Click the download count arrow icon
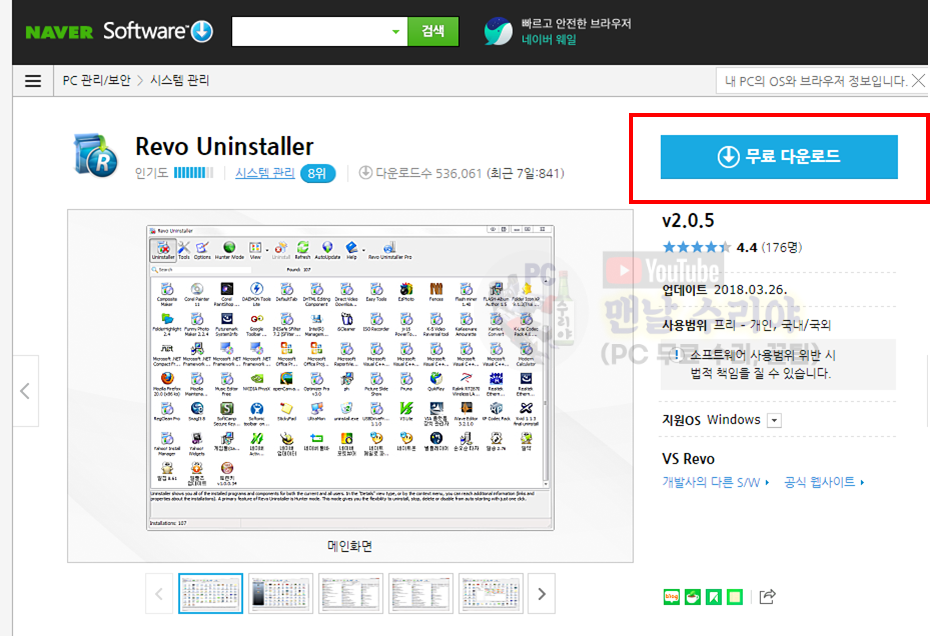The width and height of the screenshot is (930, 636). pyautogui.click(x=365, y=173)
